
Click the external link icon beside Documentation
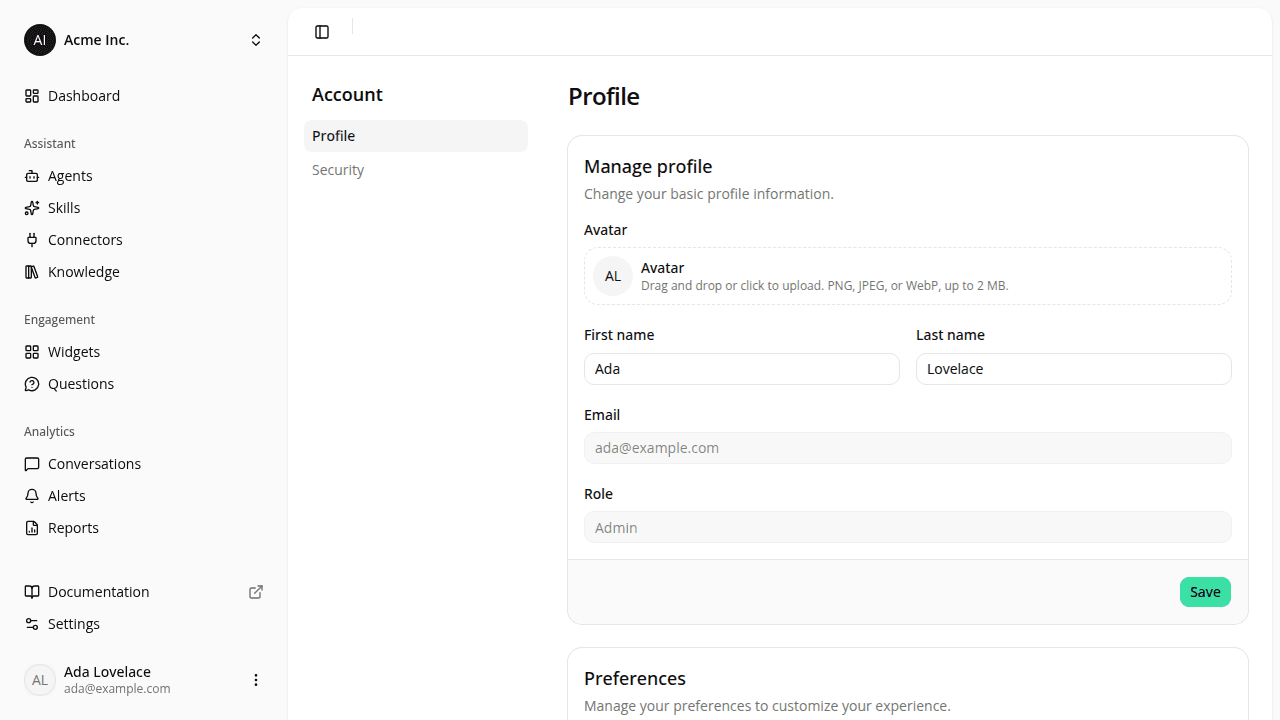pos(256,592)
